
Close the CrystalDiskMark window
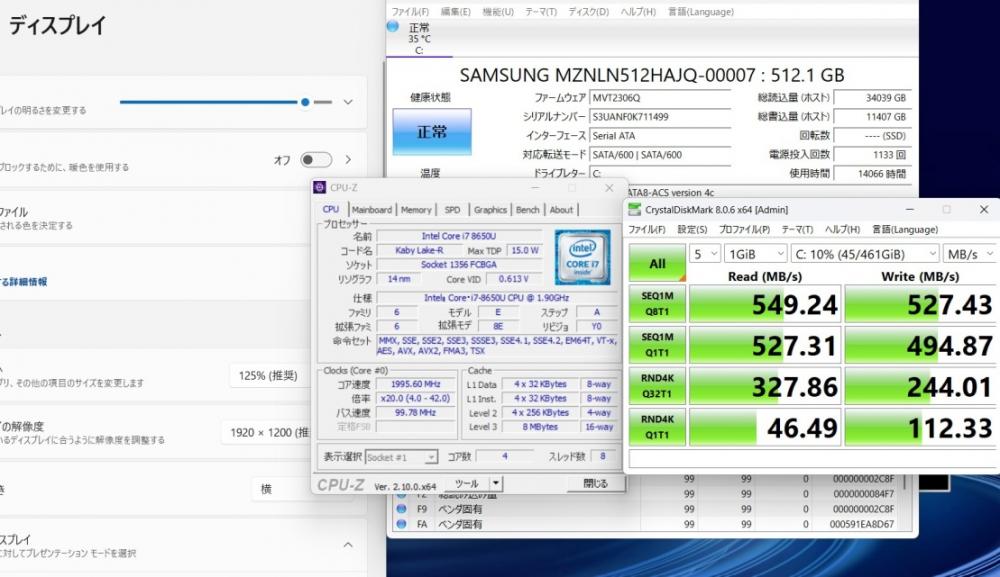983,209
